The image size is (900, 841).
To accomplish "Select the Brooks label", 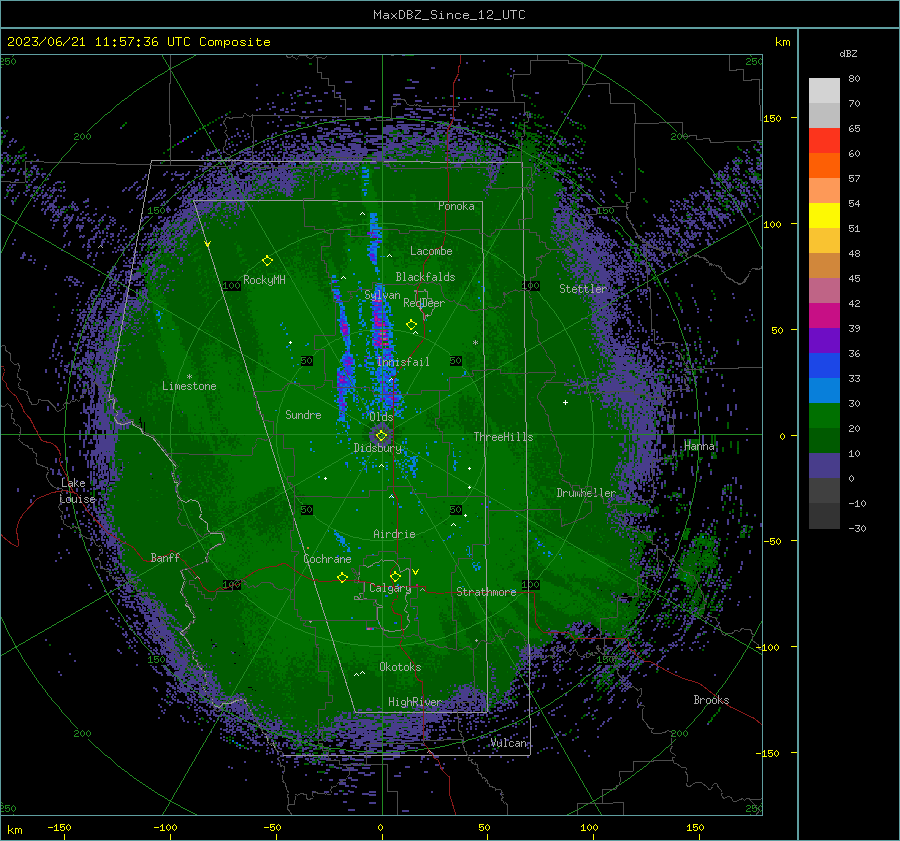I will pyautogui.click(x=711, y=700).
